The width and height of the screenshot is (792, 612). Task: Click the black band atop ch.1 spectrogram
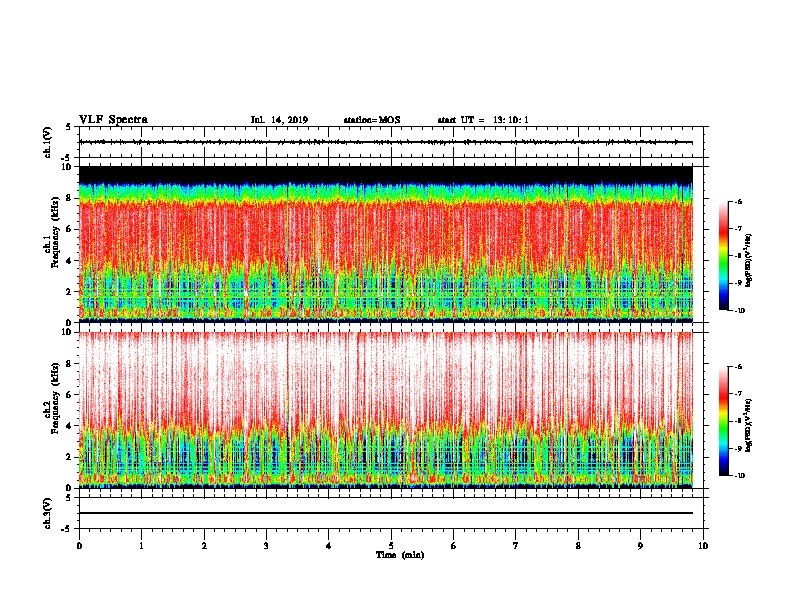click(386, 174)
